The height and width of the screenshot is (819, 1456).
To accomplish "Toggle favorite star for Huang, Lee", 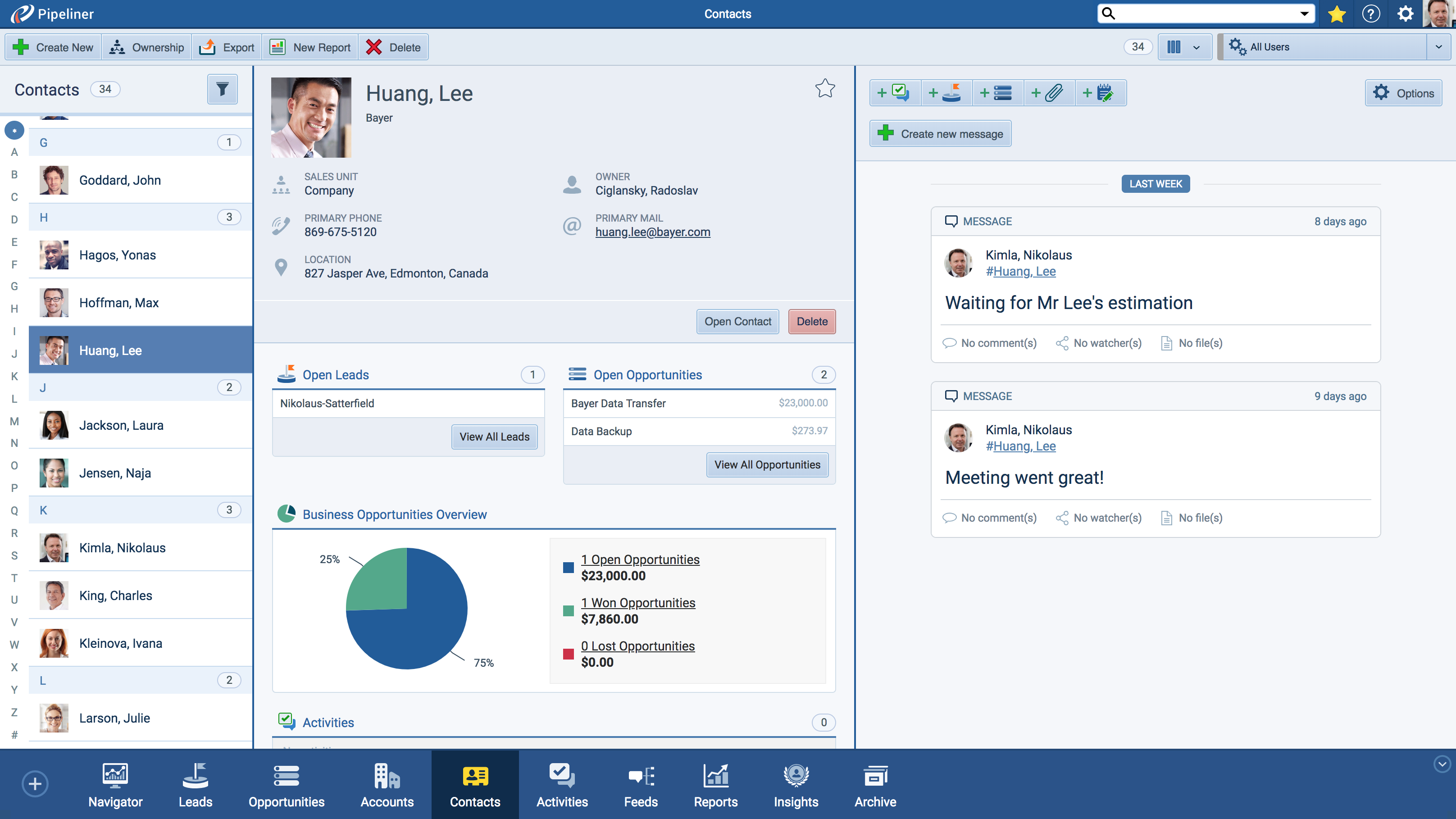I will (825, 88).
